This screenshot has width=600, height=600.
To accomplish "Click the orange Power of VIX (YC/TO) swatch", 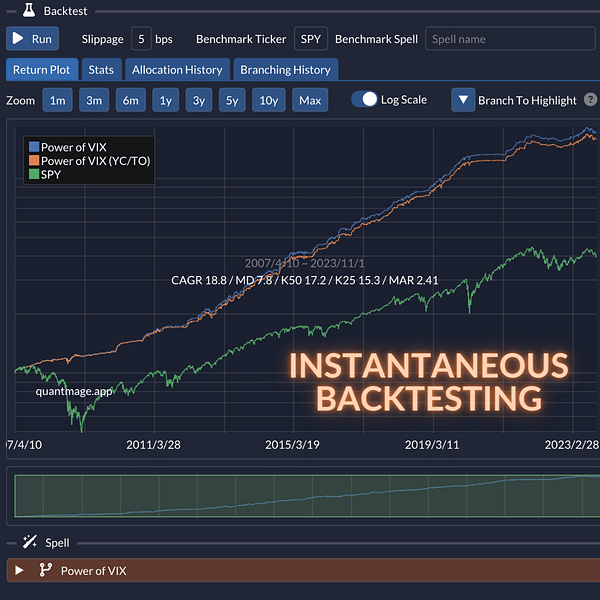I will click(x=34, y=160).
